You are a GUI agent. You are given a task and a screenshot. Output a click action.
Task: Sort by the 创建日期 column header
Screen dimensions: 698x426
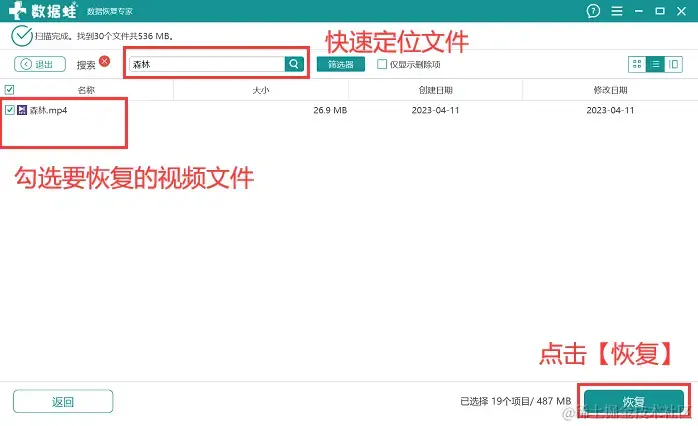[x=435, y=90]
